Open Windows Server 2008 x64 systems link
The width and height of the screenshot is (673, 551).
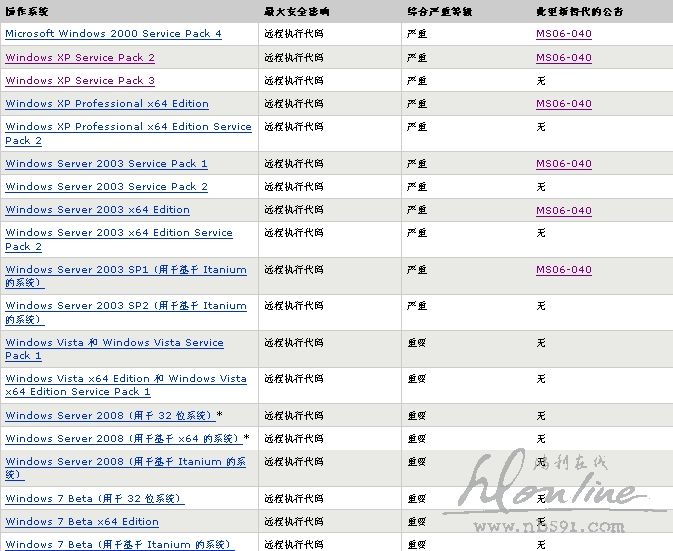pyautogui.click(x=124, y=439)
